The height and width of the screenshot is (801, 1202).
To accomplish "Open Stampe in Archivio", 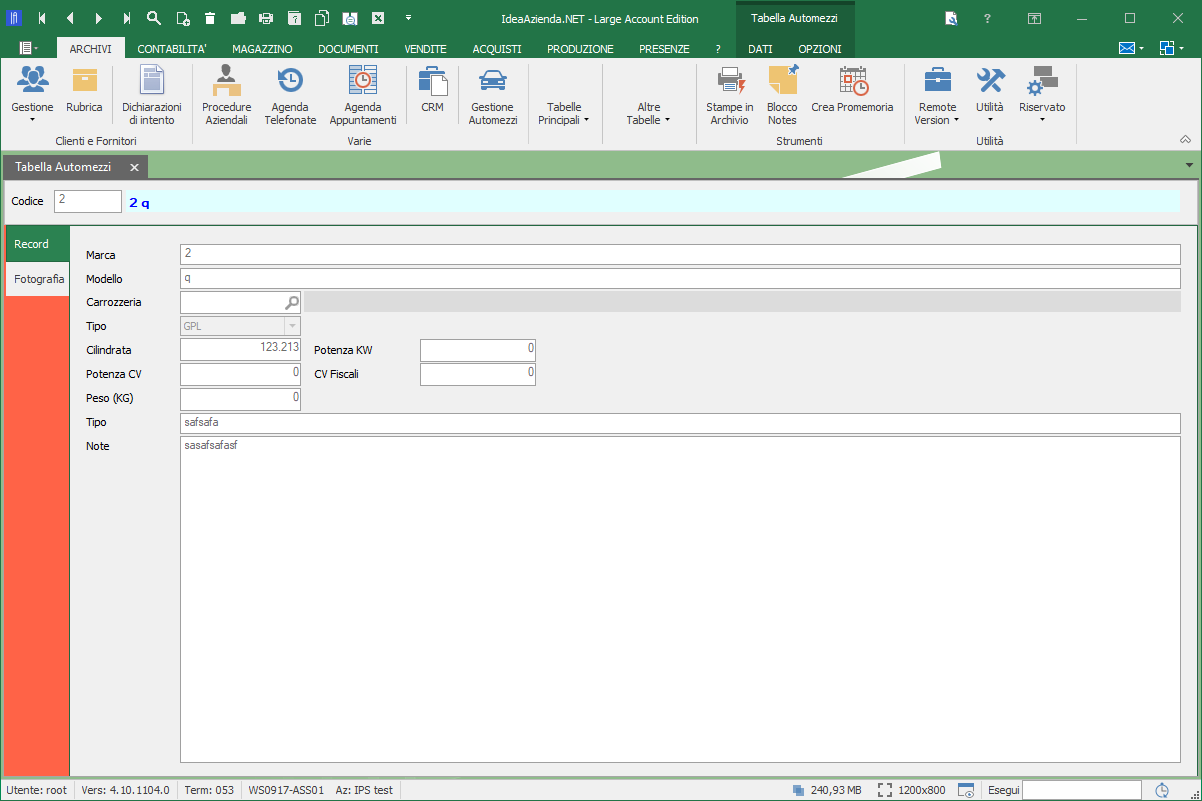I will 730,96.
